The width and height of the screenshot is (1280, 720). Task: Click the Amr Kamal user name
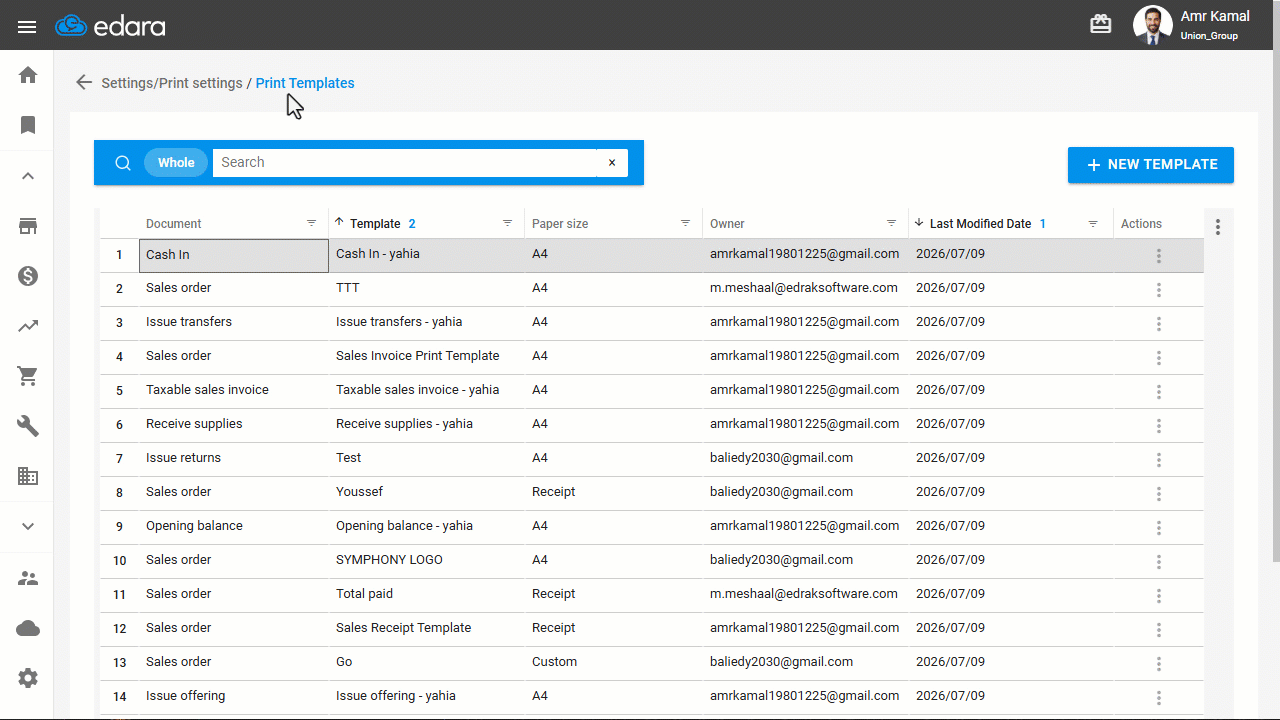tap(1214, 16)
